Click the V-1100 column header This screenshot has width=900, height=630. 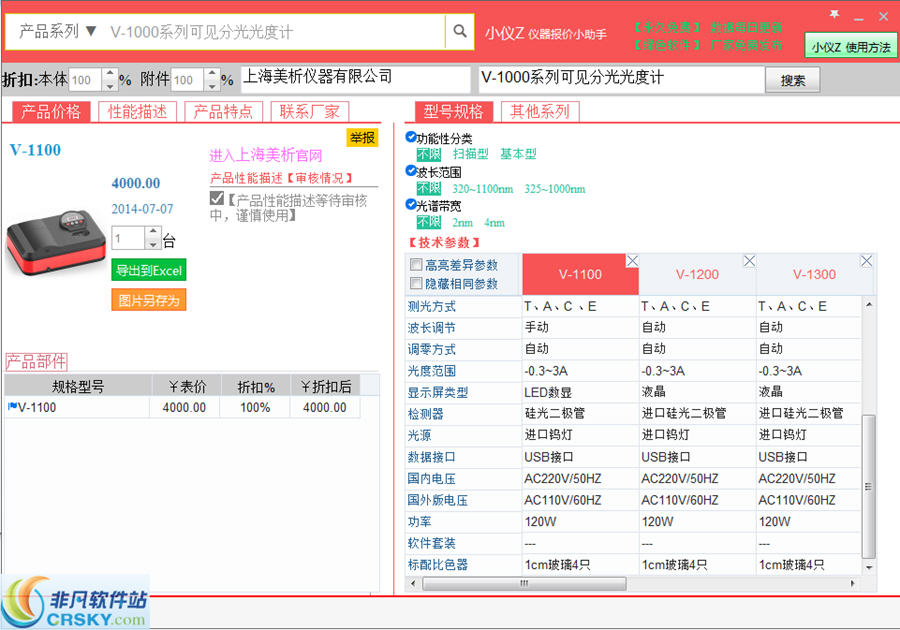[x=580, y=274]
